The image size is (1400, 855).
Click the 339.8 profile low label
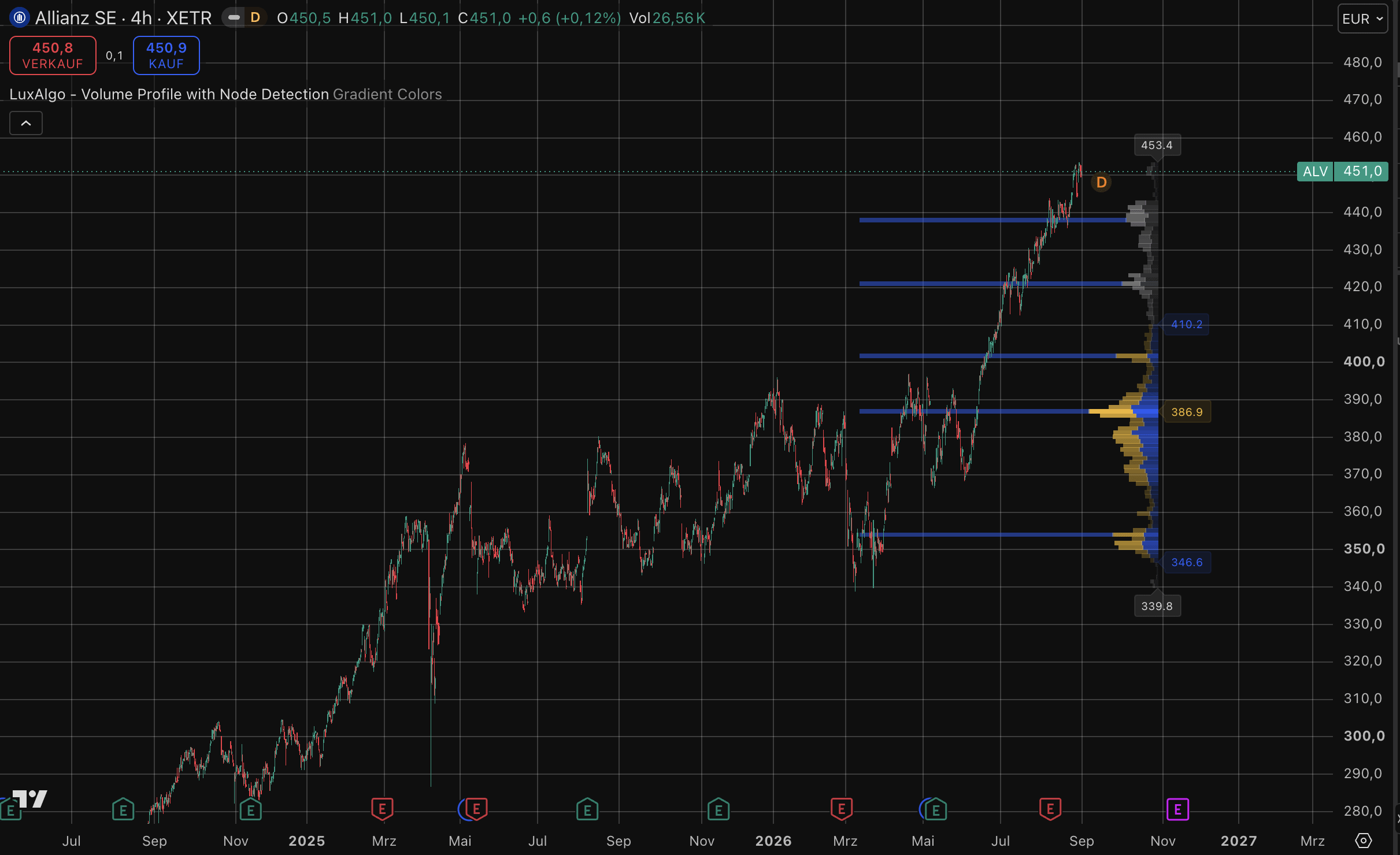(x=1157, y=607)
